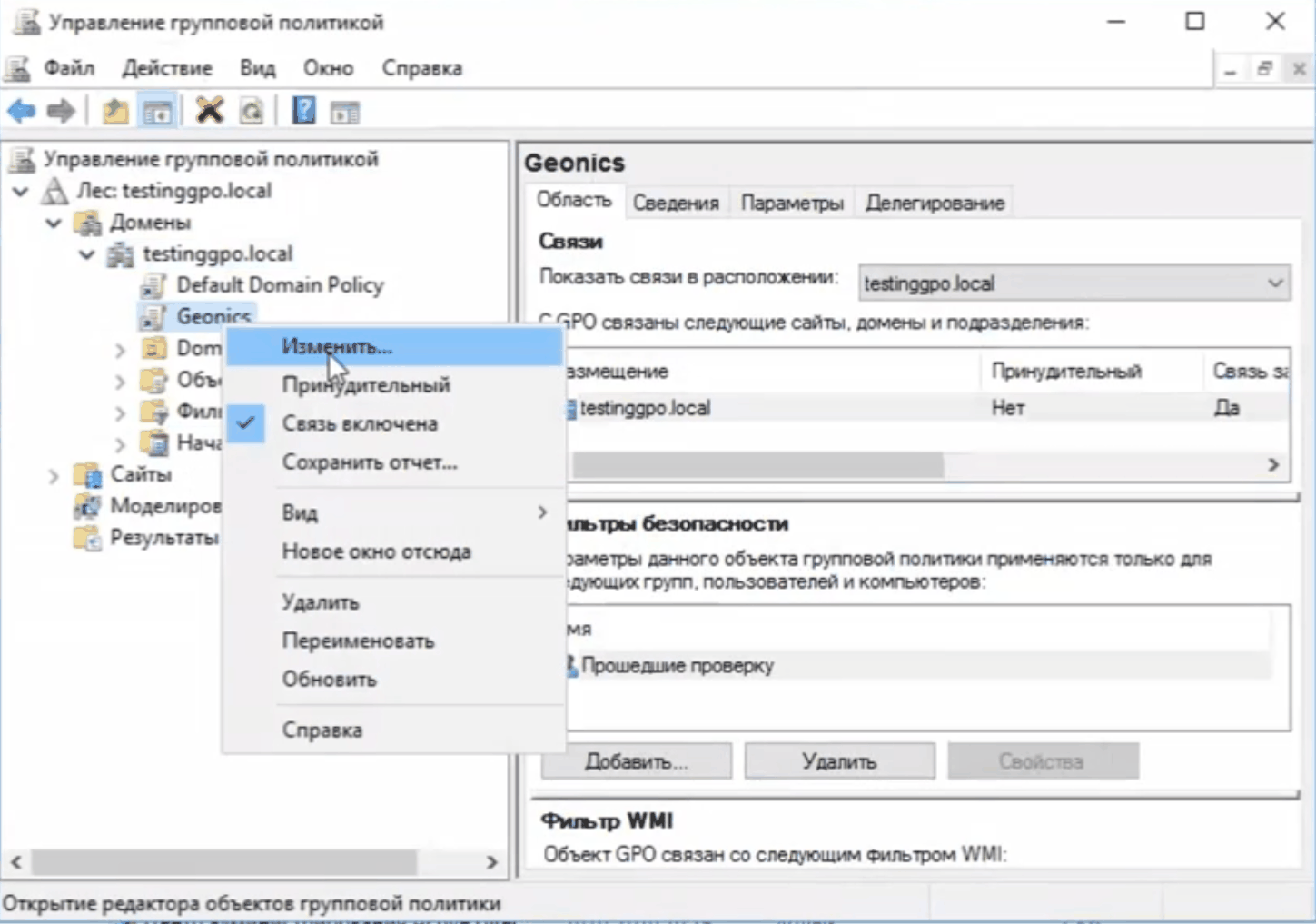Open the 'Показать связи в расположении' dropdown
This screenshot has height=924, width=1316.
(x=1074, y=283)
